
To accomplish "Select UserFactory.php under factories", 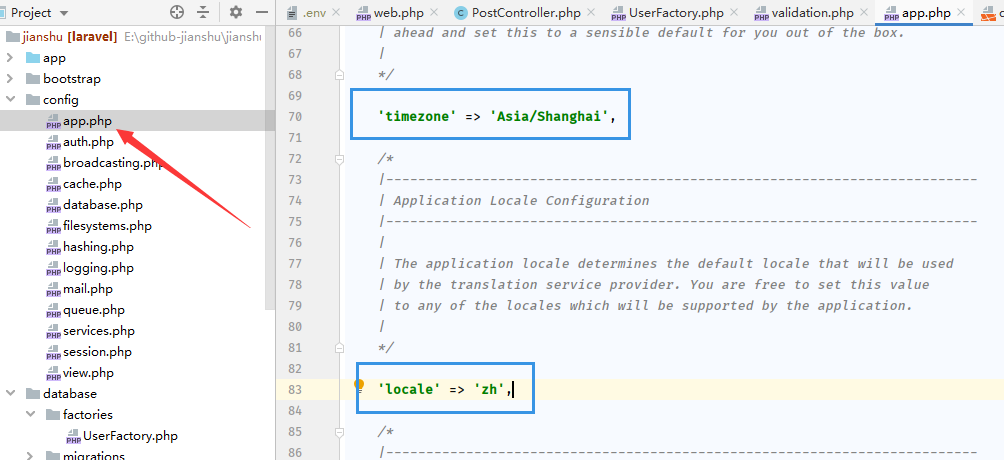I will point(130,436).
